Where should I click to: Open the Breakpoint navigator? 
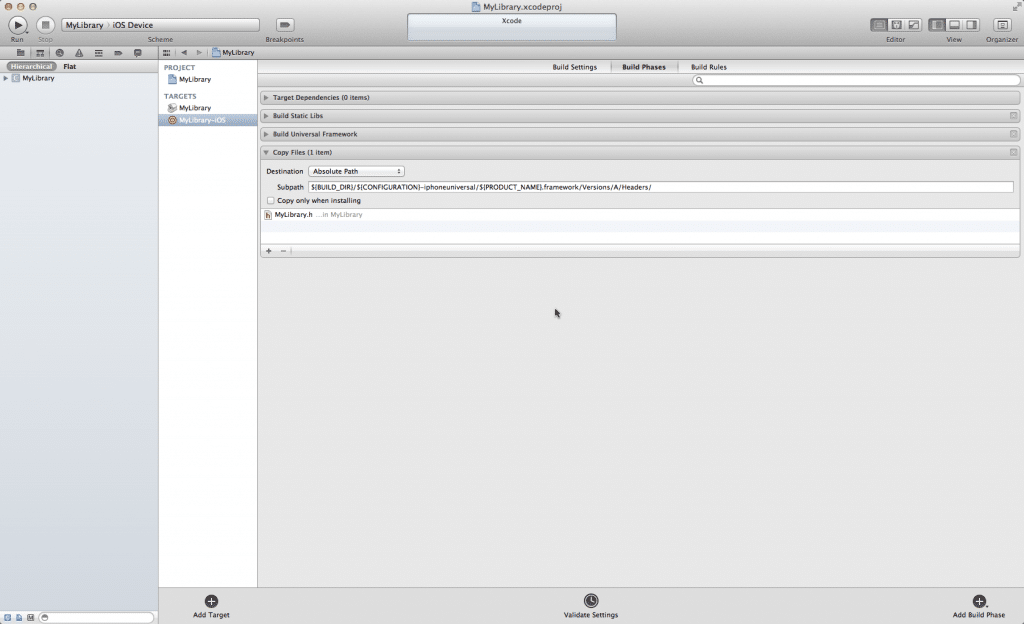(x=116, y=52)
